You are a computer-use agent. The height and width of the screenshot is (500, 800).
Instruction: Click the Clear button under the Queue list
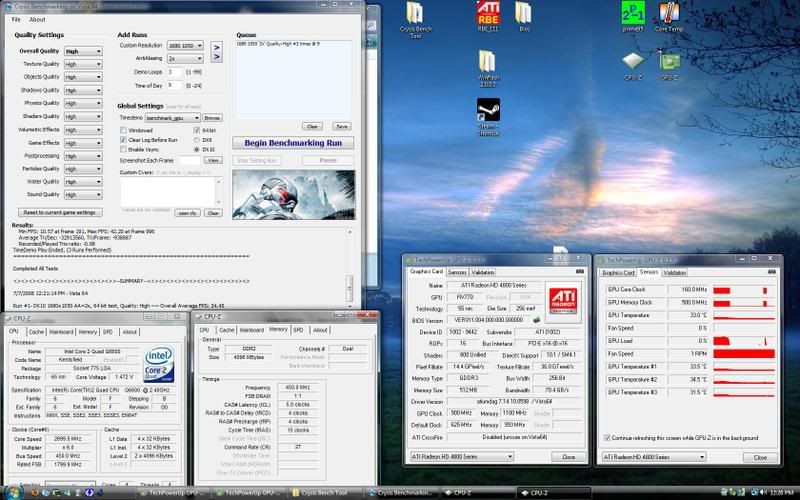(x=312, y=126)
